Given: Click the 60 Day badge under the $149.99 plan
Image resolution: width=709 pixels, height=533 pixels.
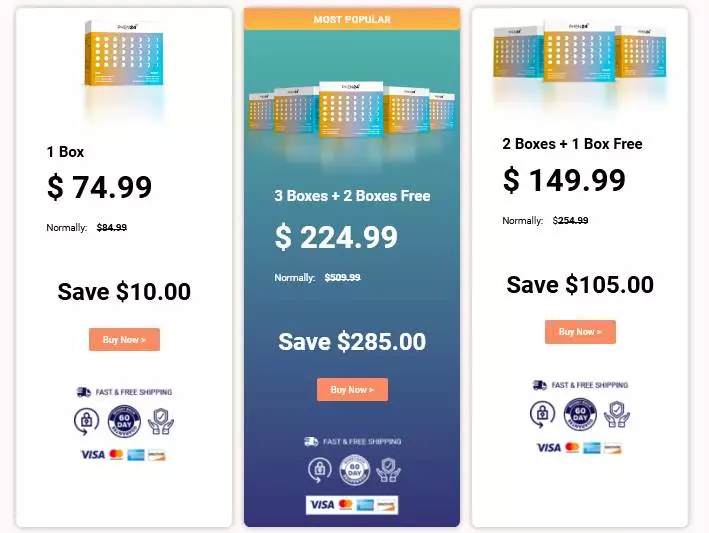Looking at the screenshot, I should (x=580, y=415).
